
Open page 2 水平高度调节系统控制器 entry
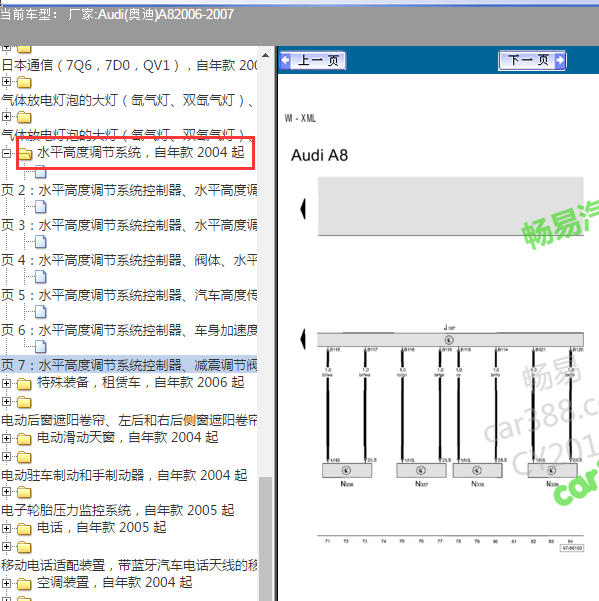tap(129, 190)
